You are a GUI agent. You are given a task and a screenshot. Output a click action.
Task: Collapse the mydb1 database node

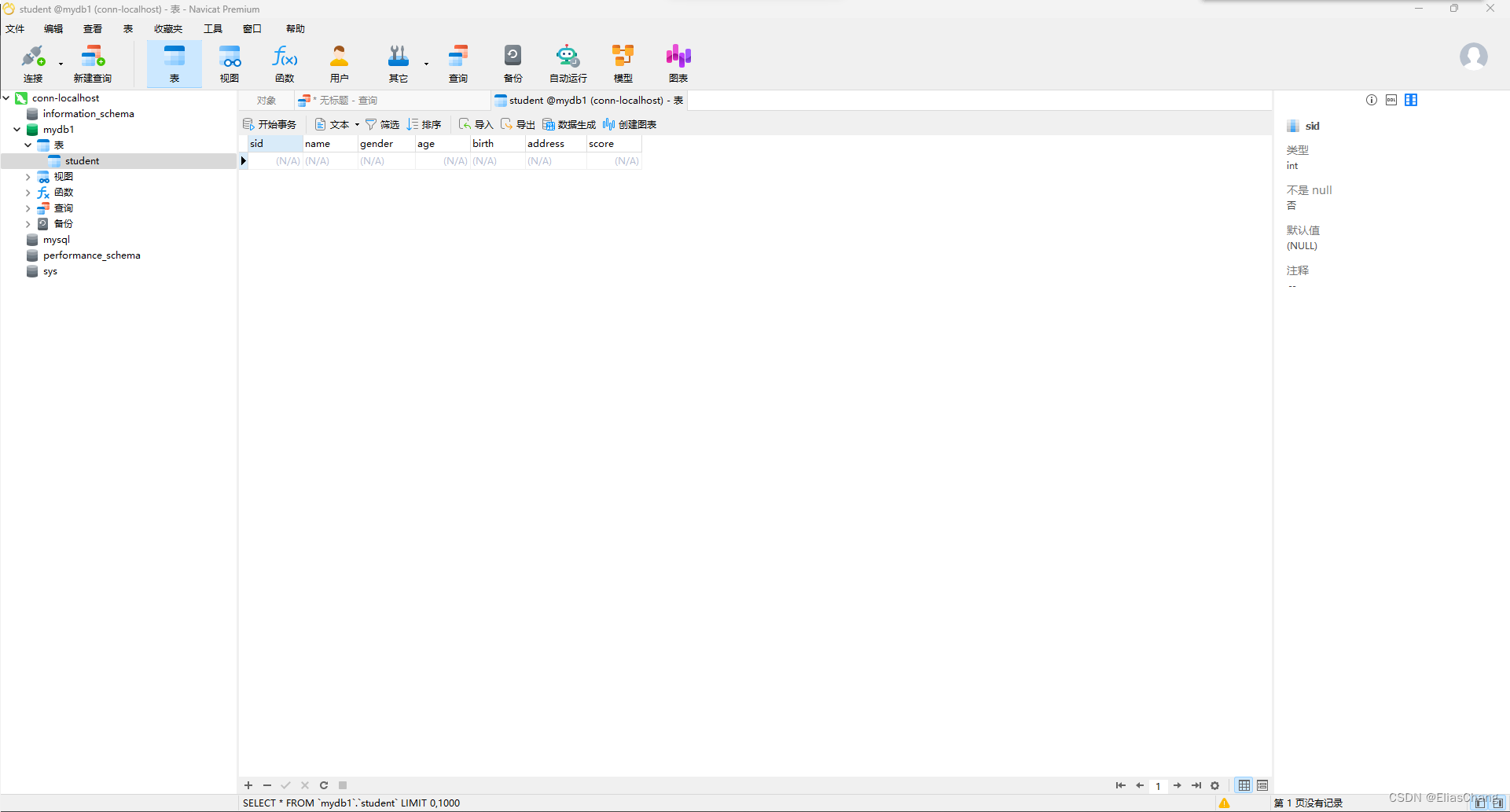[x=17, y=129]
